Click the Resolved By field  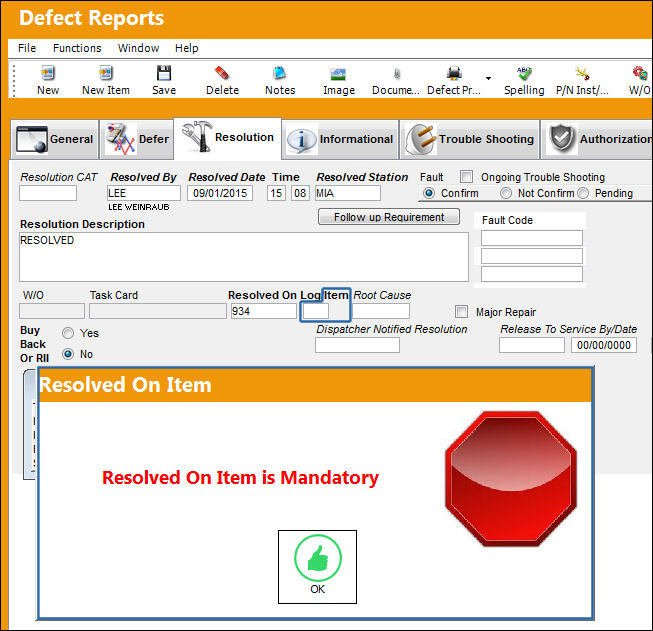coord(144,193)
